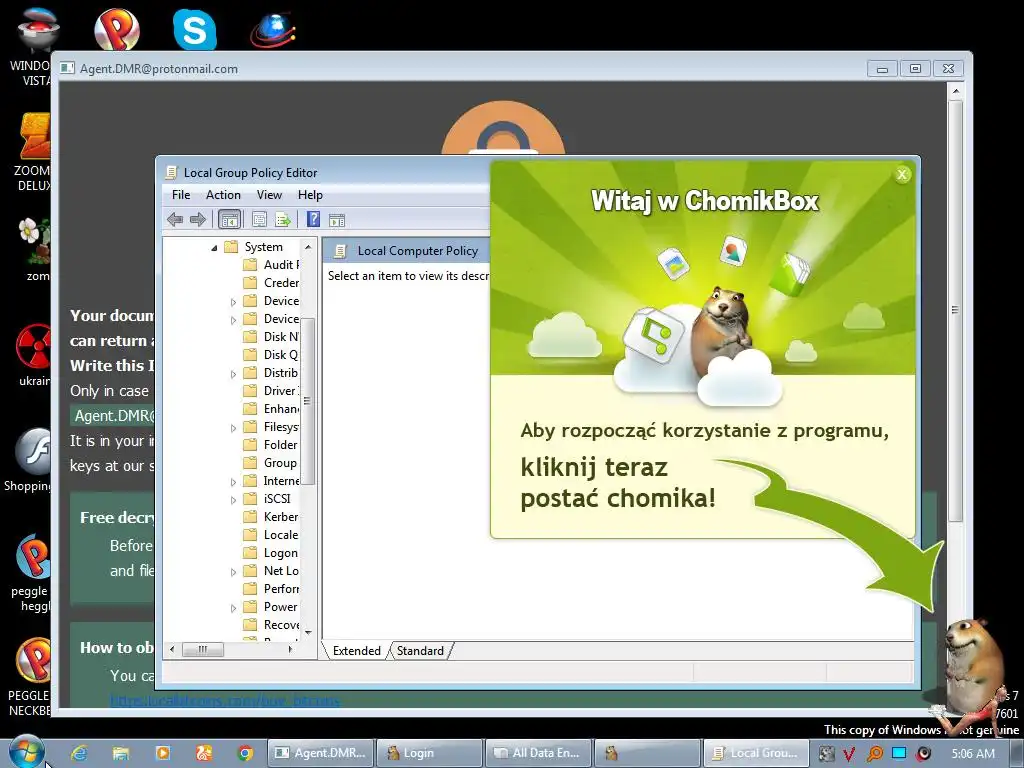Click the tree's horizontal scrollbar thumb

[x=202, y=649]
